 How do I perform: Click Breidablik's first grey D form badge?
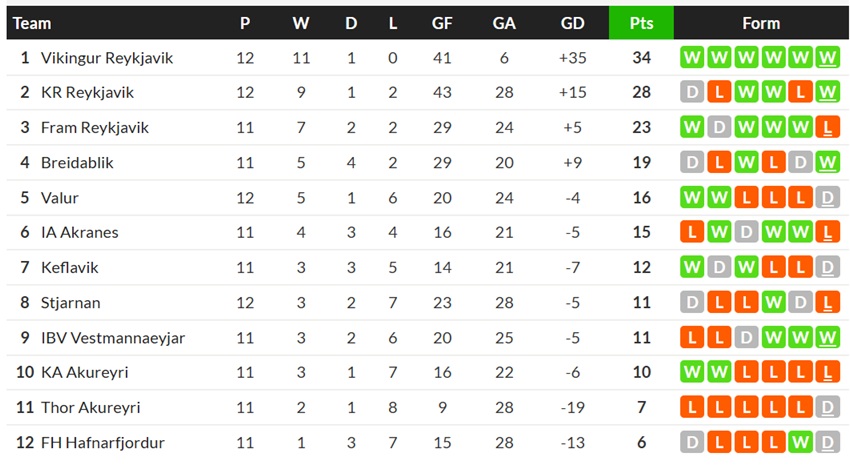pos(692,162)
